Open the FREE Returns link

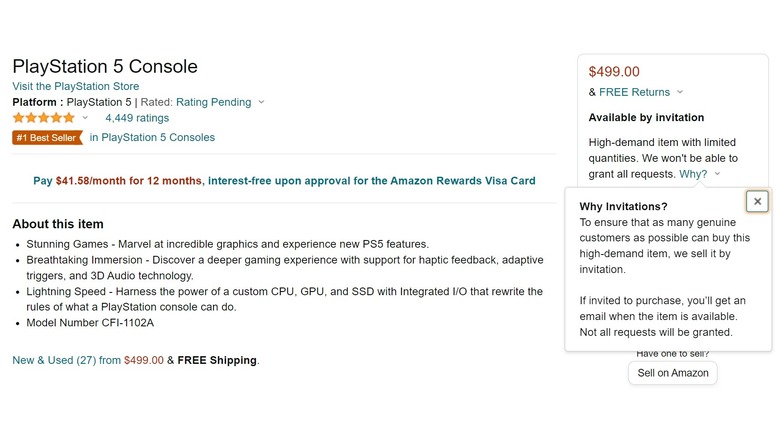point(634,92)
